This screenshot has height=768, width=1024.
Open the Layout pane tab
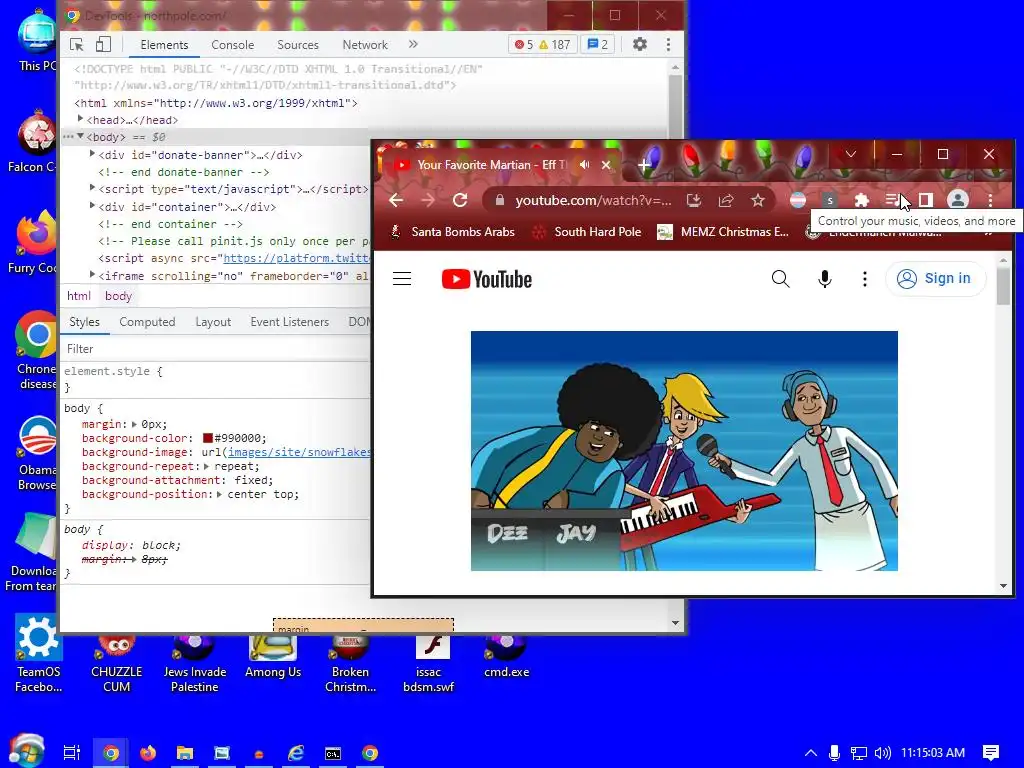(x=213, y=322)
